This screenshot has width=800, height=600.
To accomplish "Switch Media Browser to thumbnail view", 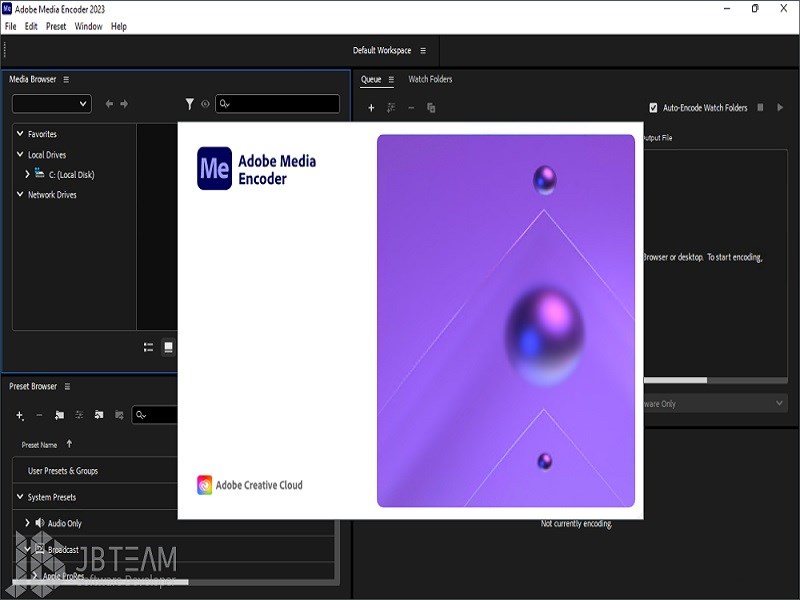I will click(x=168, y=347).
